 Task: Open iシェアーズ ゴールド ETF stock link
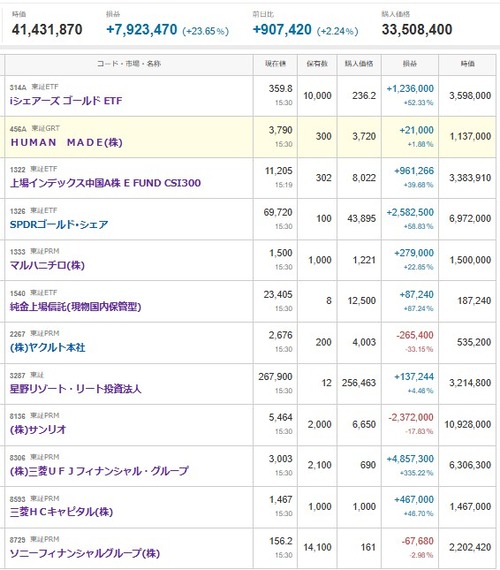click(x=66, y=101)
